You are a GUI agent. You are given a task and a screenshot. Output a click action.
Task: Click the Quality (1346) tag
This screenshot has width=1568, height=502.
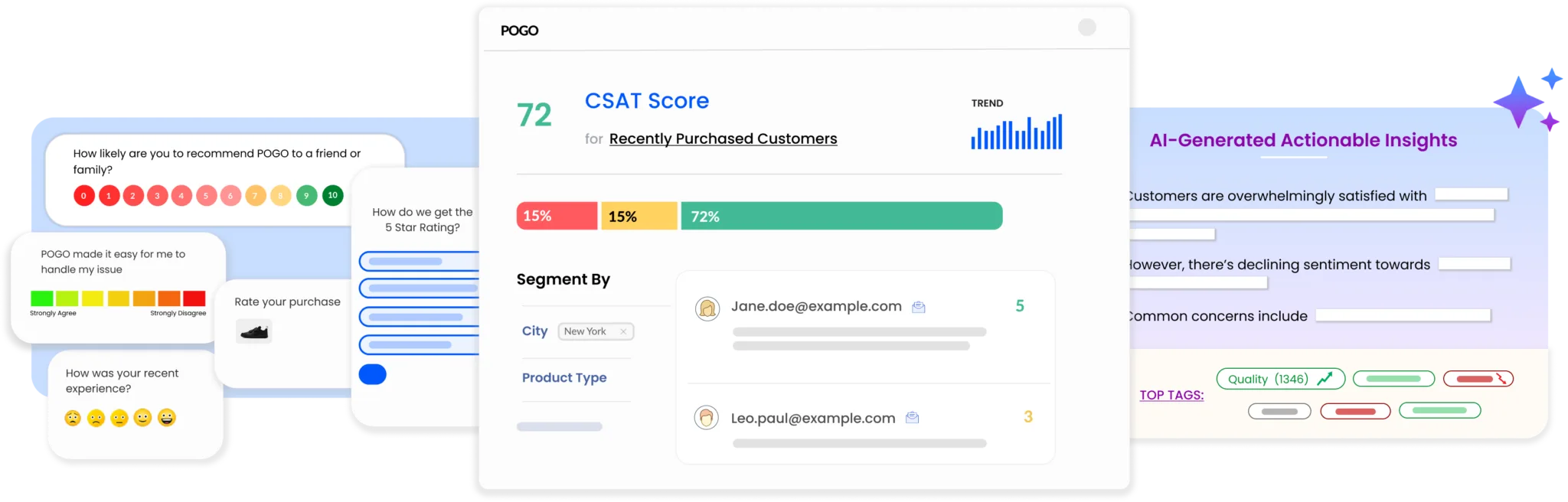1279,379
